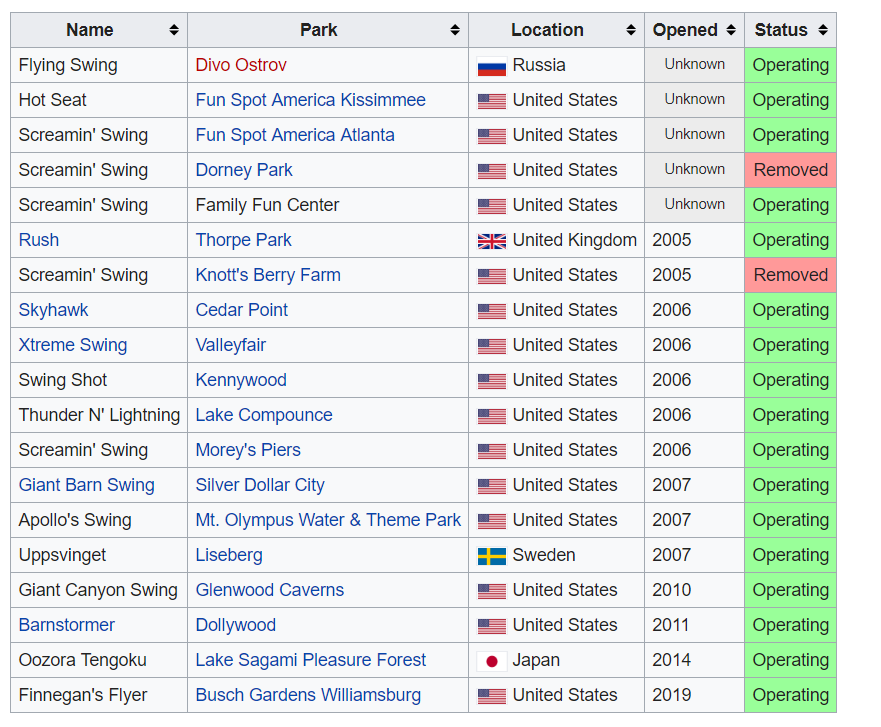Visit the Knott's Berry Farm link

pos(268,275)
